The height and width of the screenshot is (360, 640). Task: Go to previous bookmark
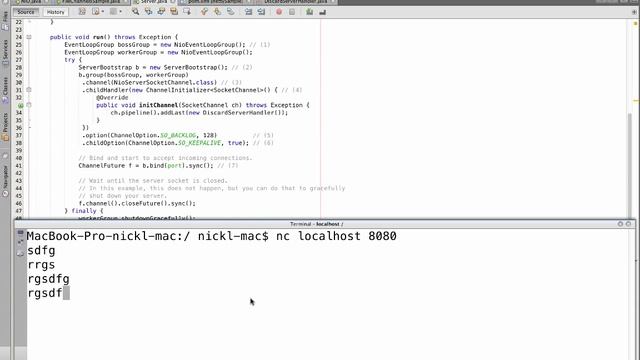pyautogui.click(x=204, y=12)
